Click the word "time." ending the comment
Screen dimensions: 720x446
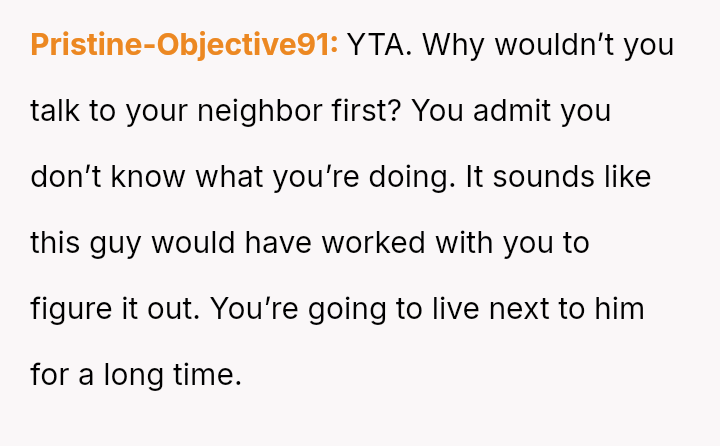click(x=214, y=375)
